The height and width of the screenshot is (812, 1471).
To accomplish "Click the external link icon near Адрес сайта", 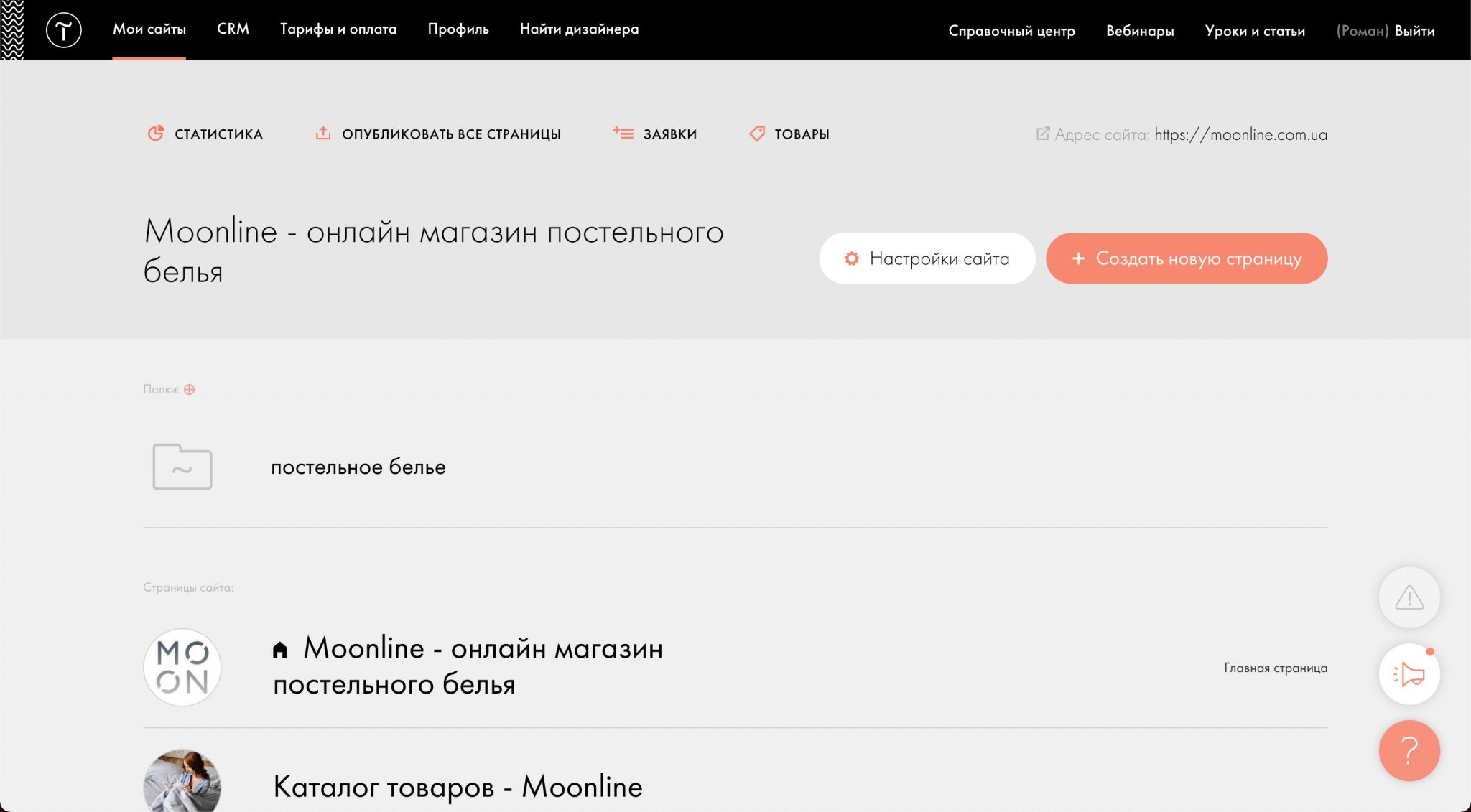I will pos(1043,134).
